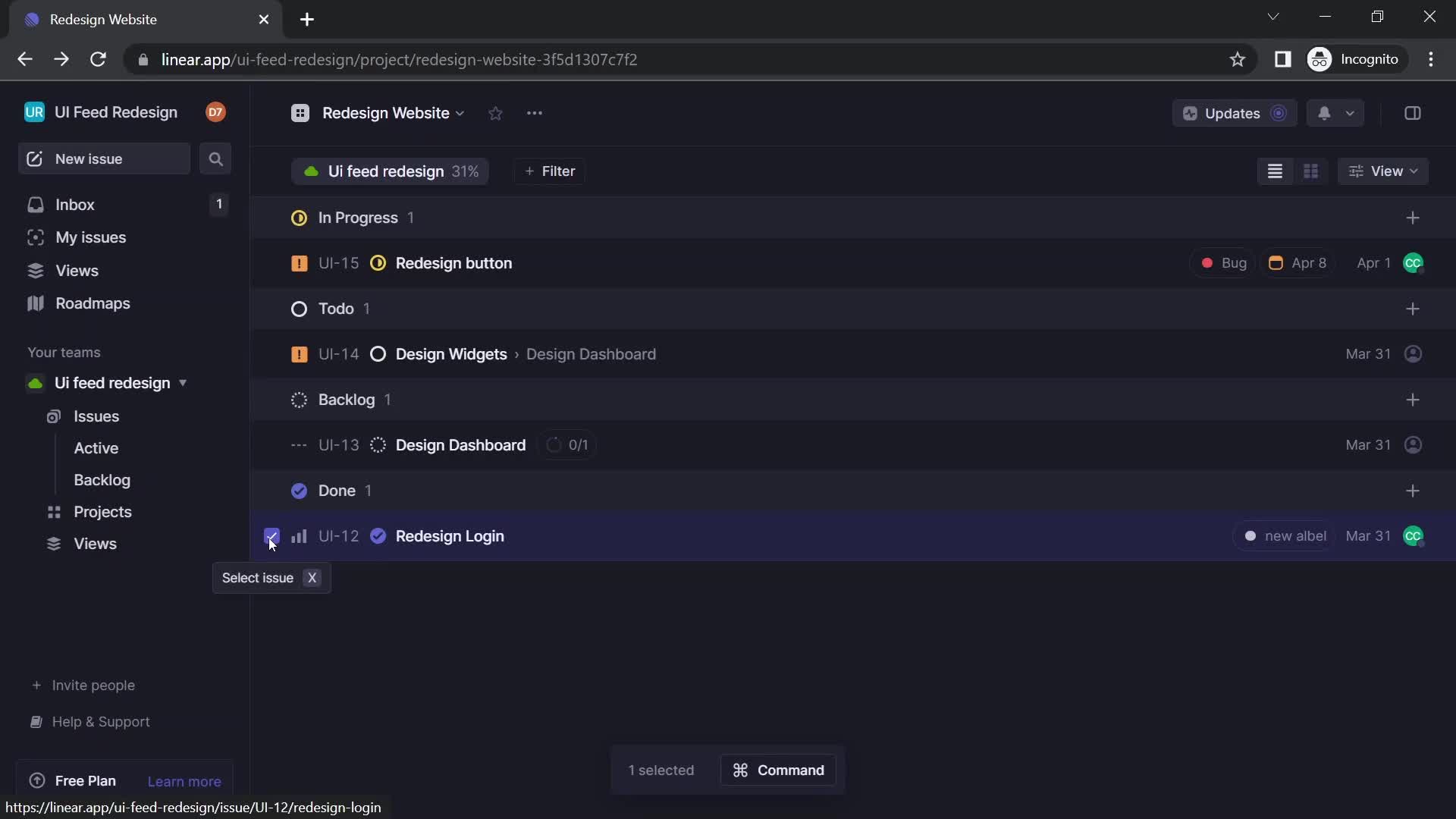Viewport: 1456px width, 819px height.
Task: Click the sub-issue progress circle on UI-13
Action: tap(554, 445)
